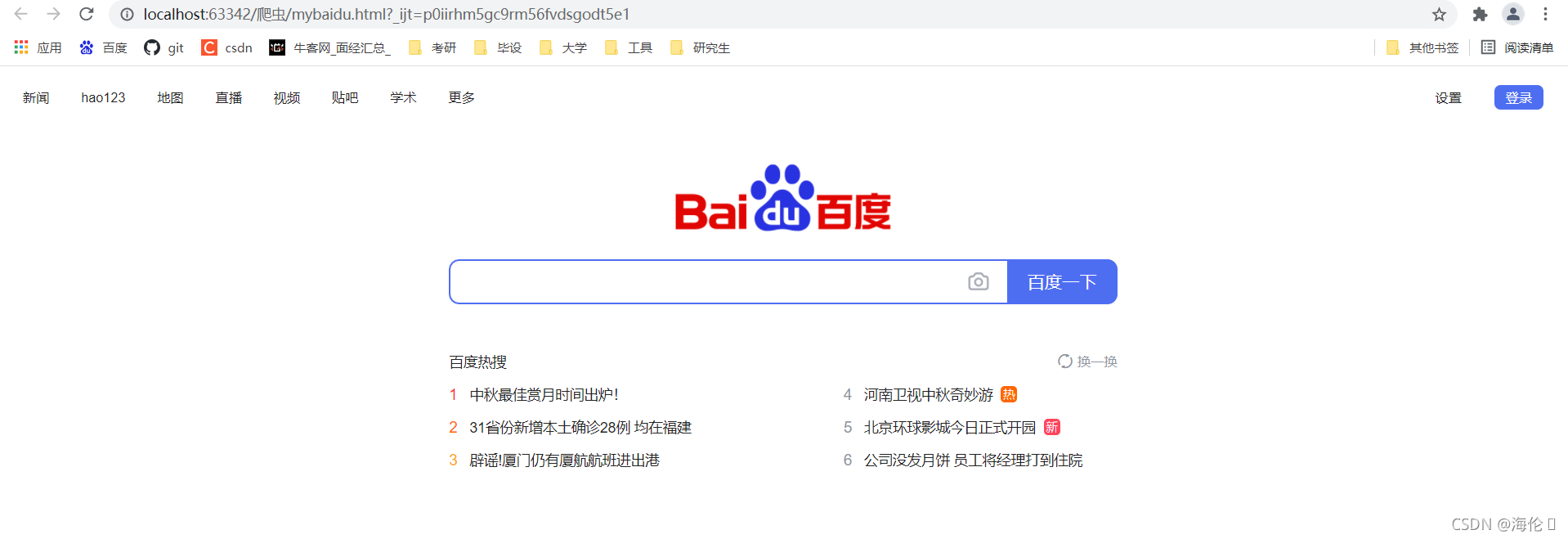Go to the 新闻 nav link
Viewport: 1568px width, 539px height.
(36, 97)
